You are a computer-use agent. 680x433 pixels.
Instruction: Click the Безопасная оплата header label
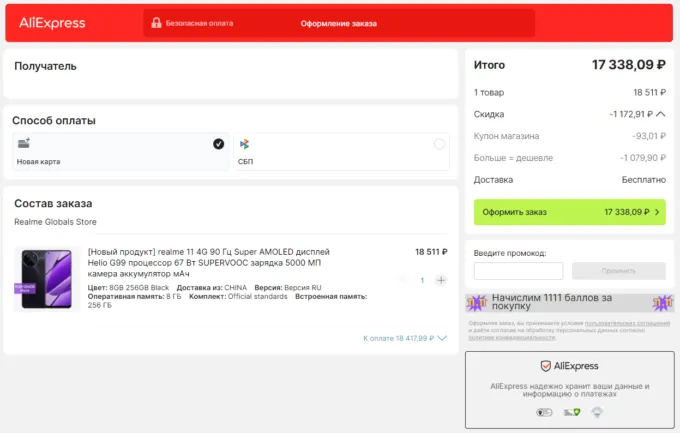(199, 23)
